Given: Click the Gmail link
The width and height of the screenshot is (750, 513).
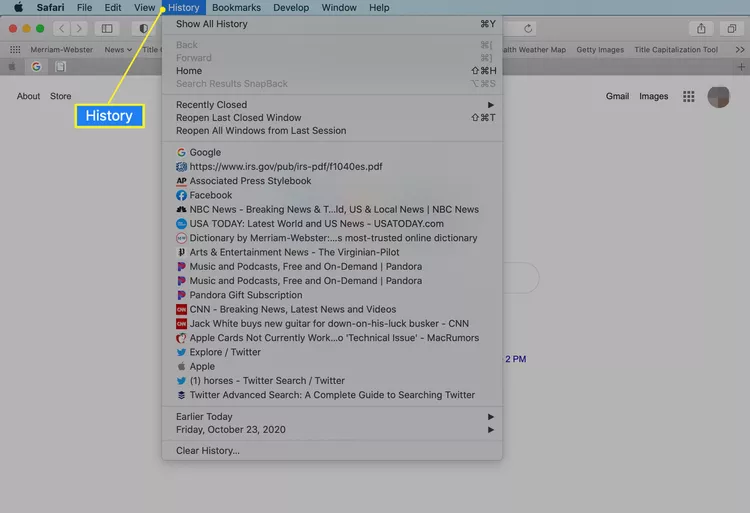Looking at the screenshot, I should [617, 97].
